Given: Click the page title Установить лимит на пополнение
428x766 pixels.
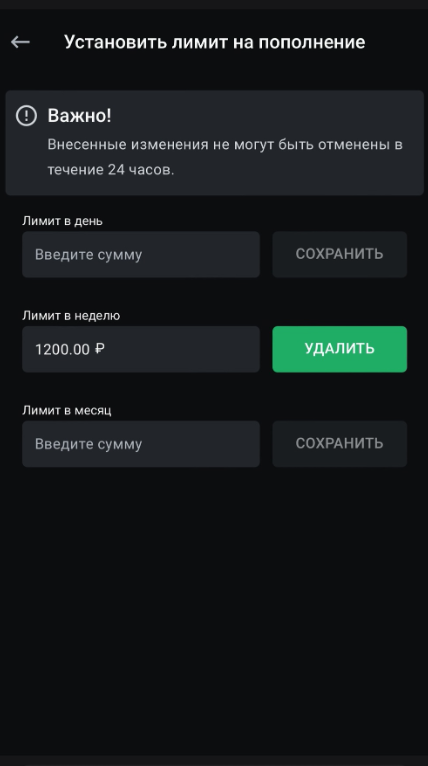Looking at the screenshot, I should pos(214,43).
